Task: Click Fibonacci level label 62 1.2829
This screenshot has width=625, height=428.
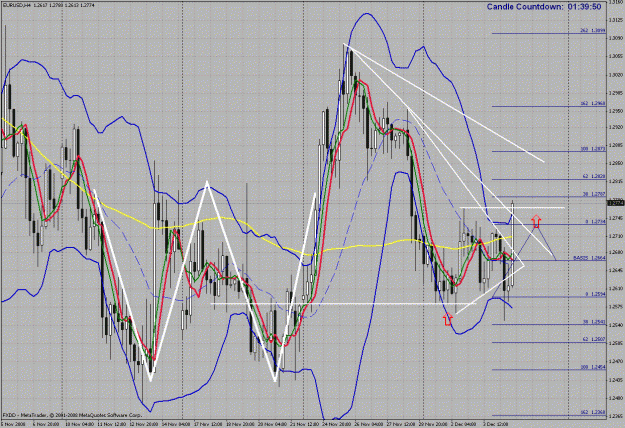Action: click(594, 176)
